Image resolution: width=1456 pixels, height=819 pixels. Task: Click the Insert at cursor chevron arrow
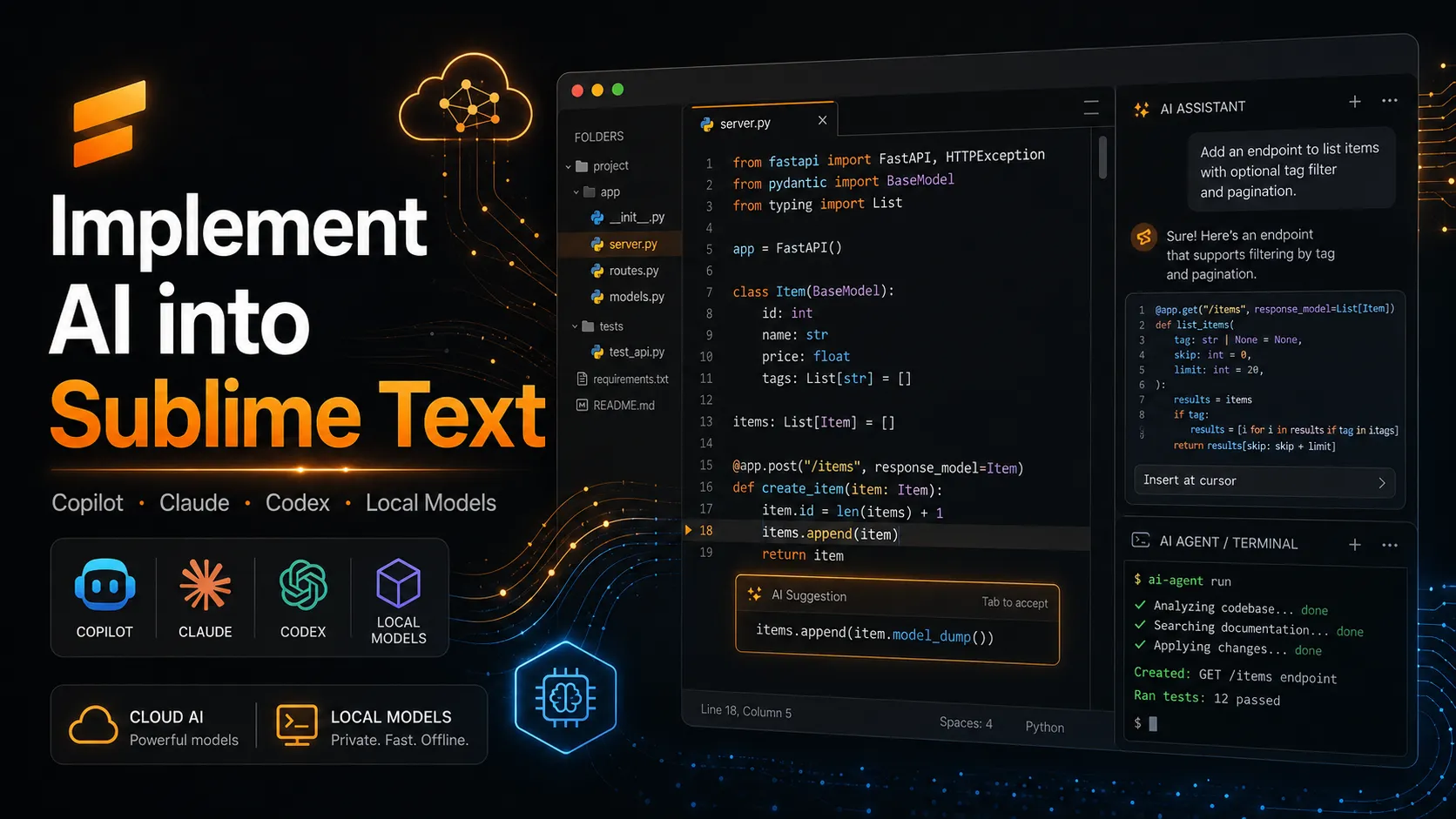[1382, 483]
